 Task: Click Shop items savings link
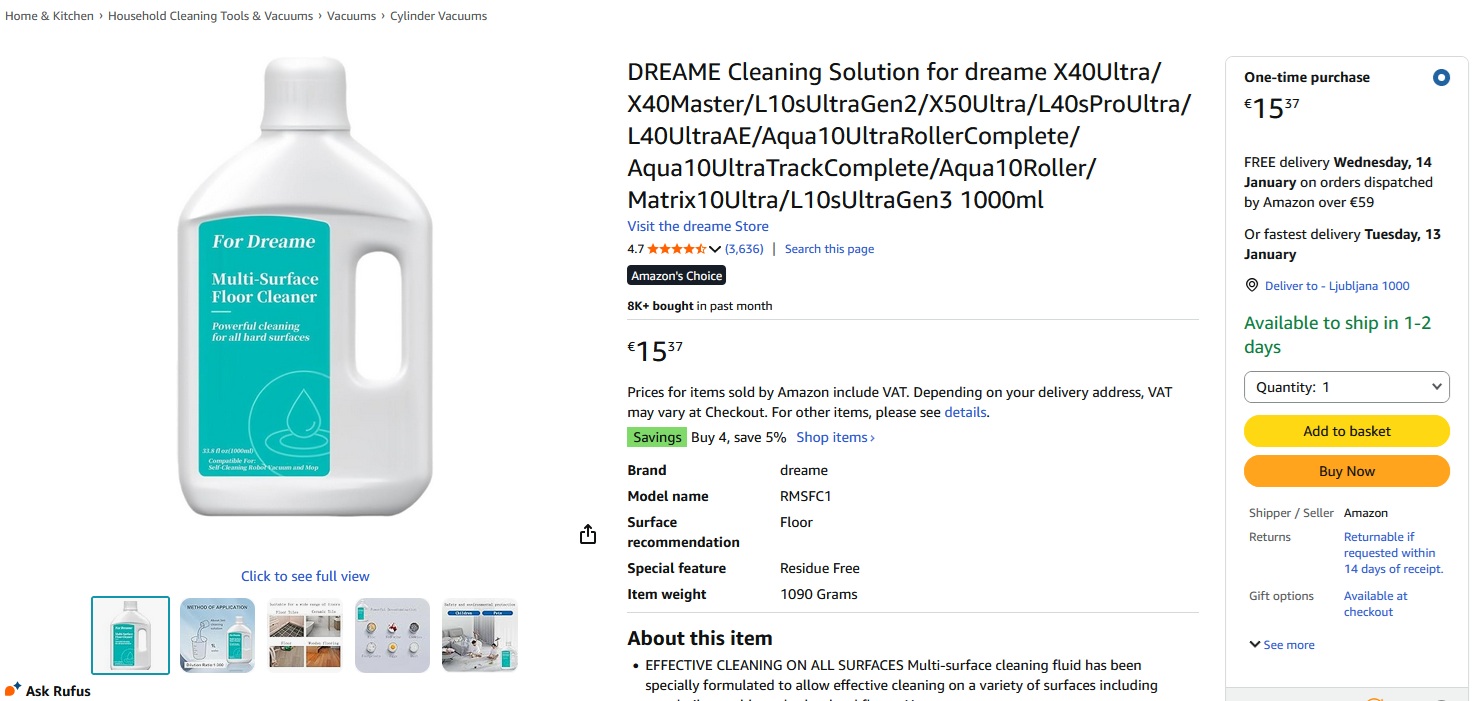pos(835,437)
